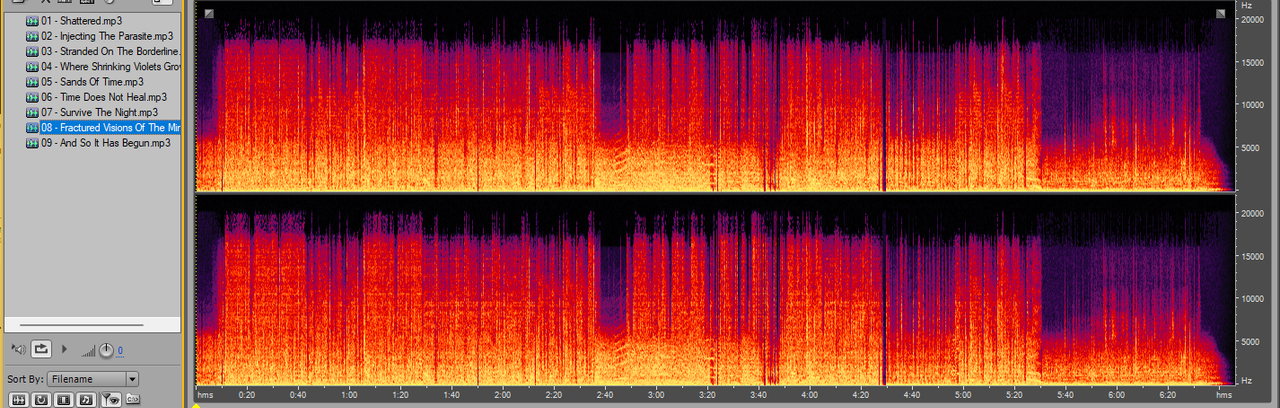This screenshot has height=408, width=1280.
Task: Click the top-left corner handle of spectral display
Action: 208,13
